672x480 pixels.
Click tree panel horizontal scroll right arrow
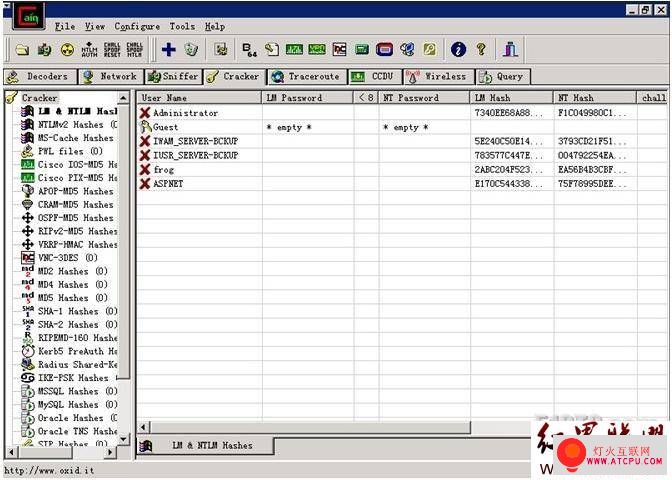point(111,452)
